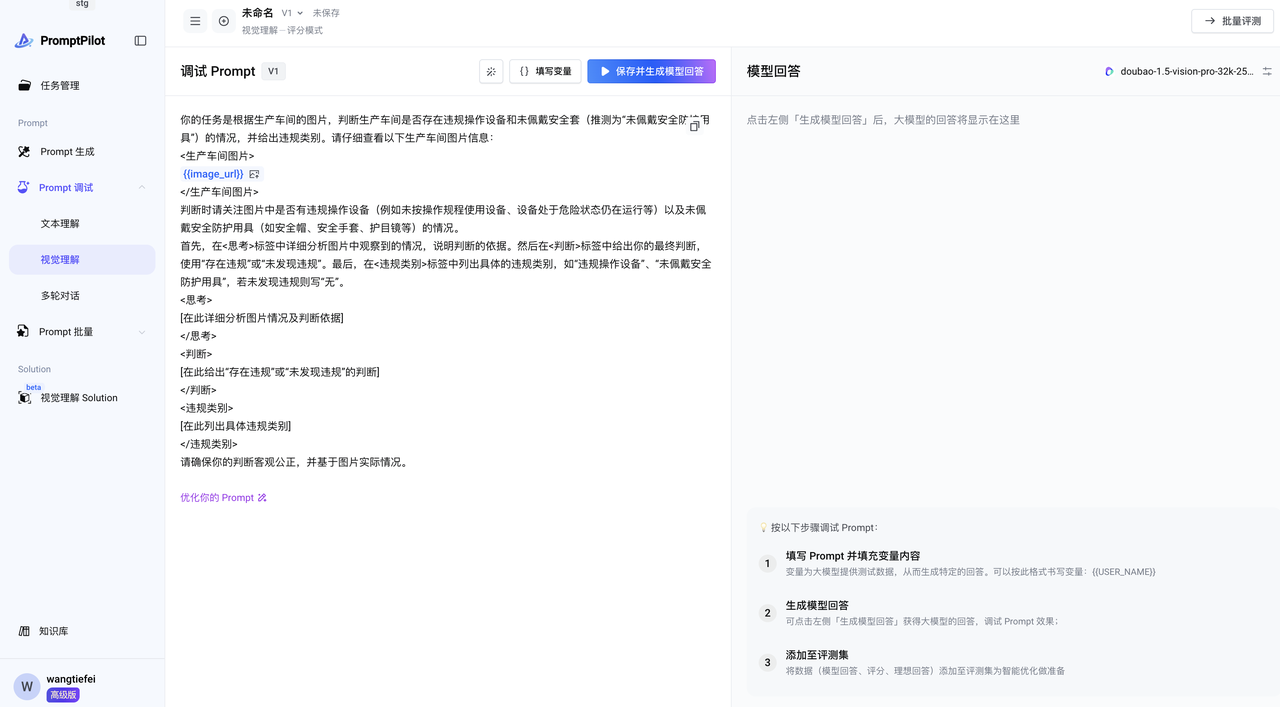Click the Prompt 调试 flask icon
Image resolution: width=1280 pixels, height=707 pixels.
click(24, 188)
